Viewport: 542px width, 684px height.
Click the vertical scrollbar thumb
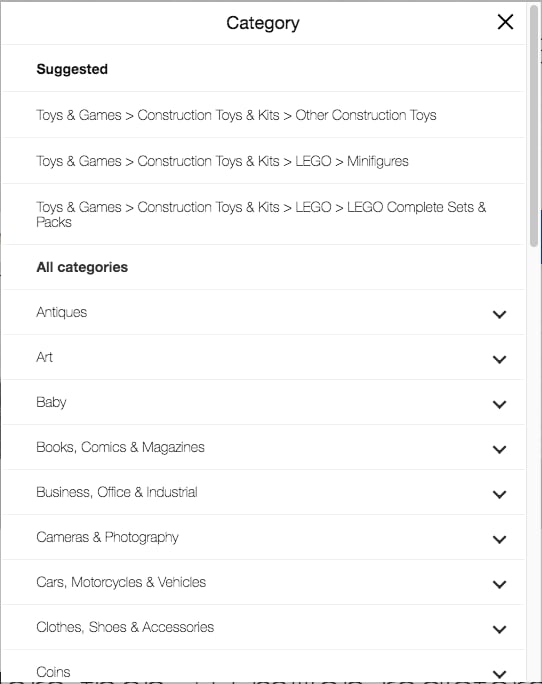pyautogui.click(x=534, y=127)
